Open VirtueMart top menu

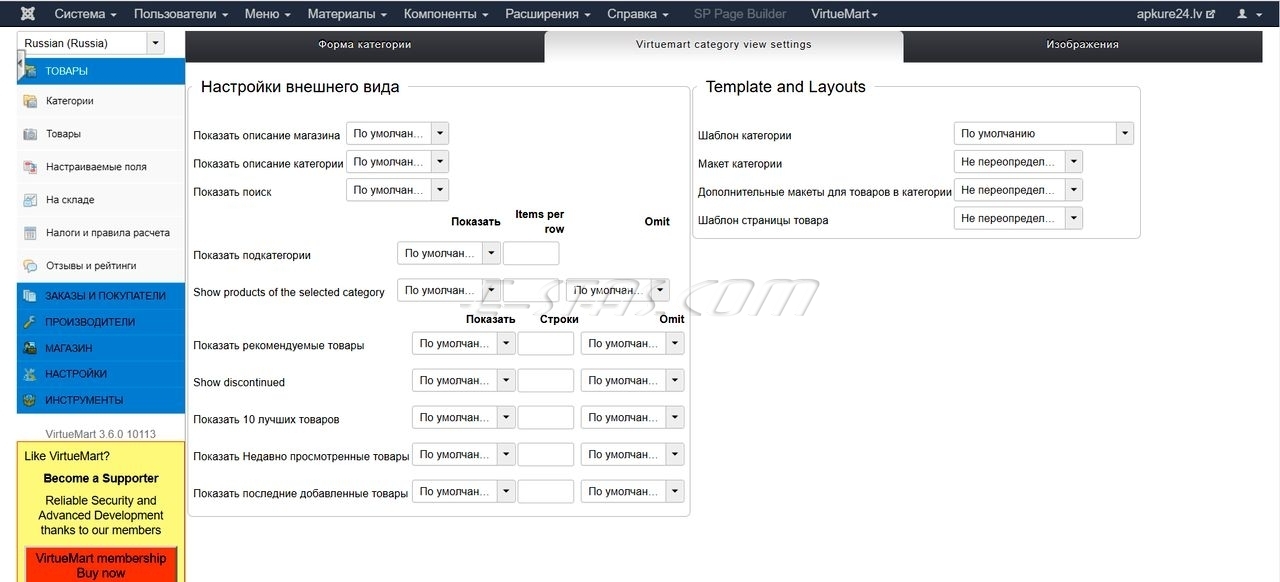(x=844, y=14)
